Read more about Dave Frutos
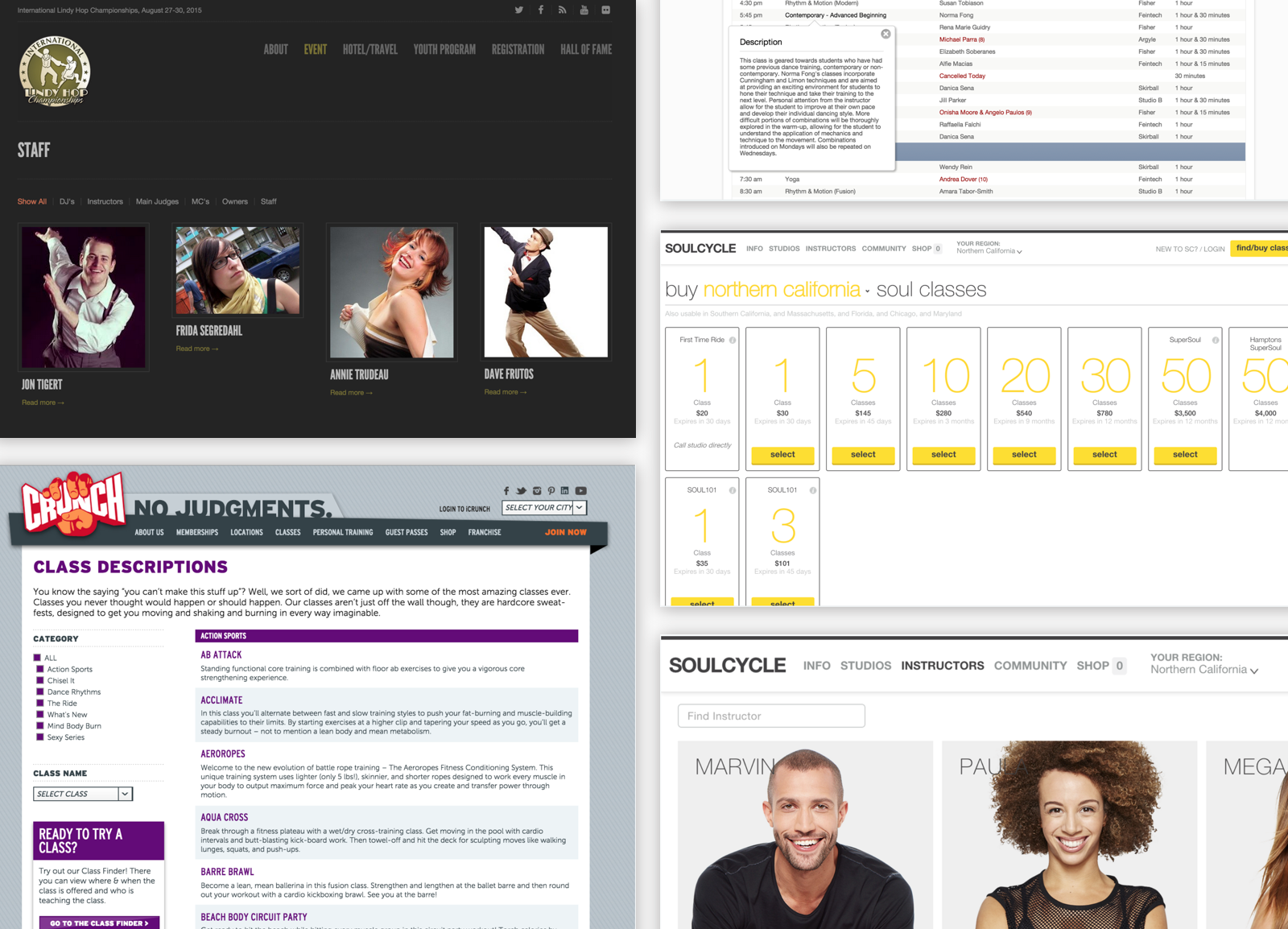Screen dimensions: 1288x929 [x=506, y=392]
